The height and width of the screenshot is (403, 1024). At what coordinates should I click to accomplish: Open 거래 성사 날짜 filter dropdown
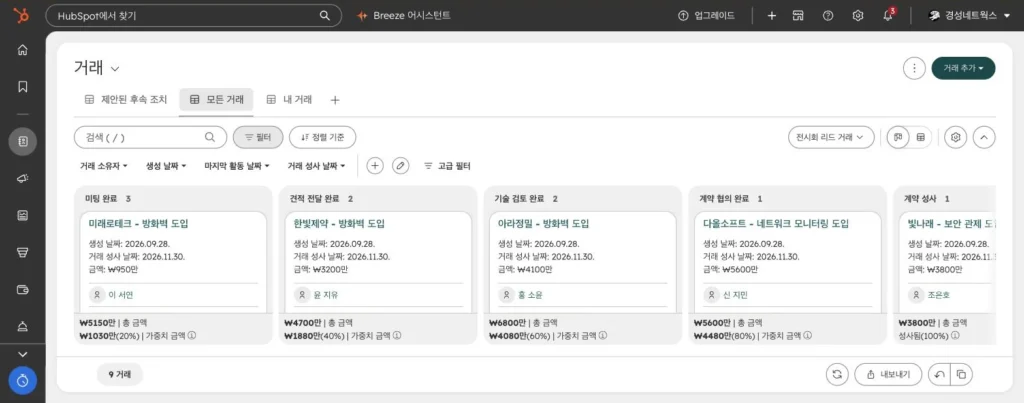(x=316, y=166)
